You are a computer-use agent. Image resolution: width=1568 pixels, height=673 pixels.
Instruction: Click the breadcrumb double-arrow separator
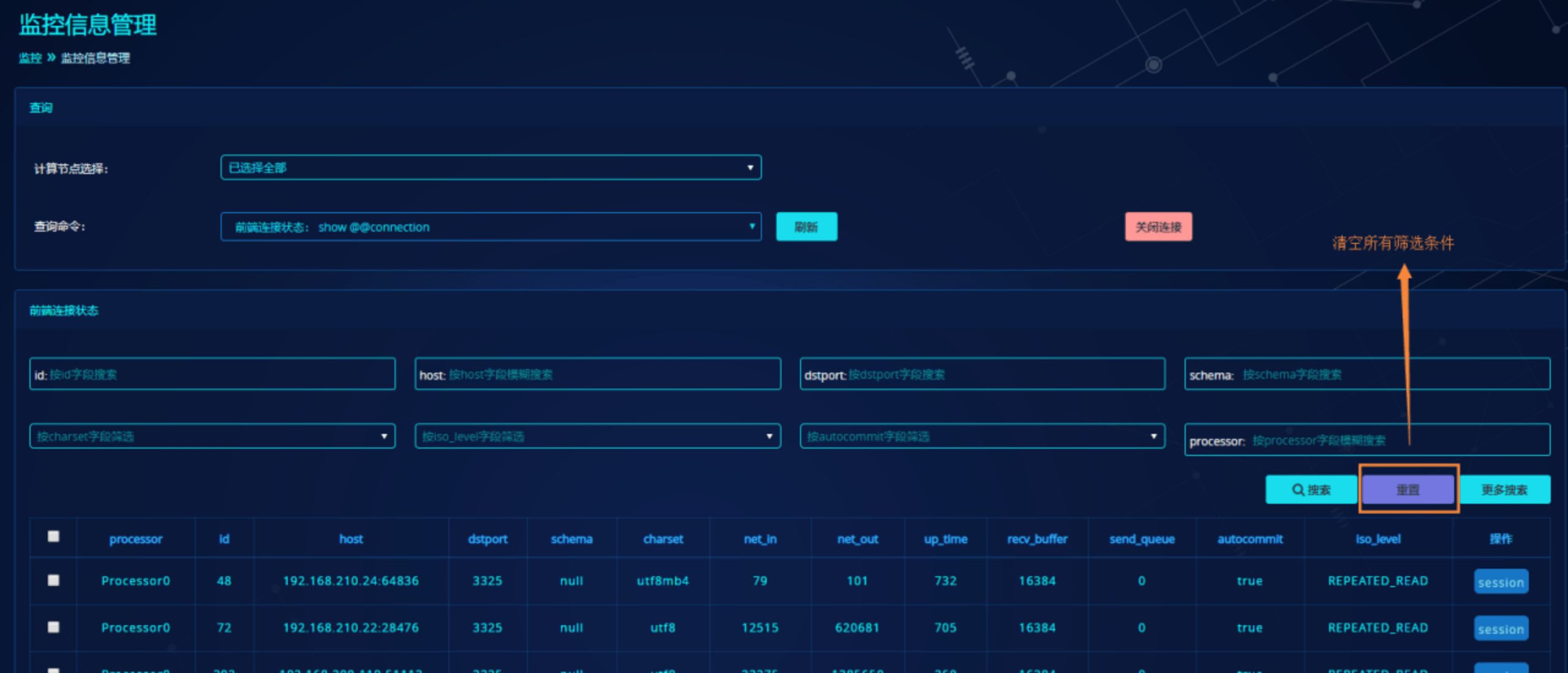pyautogui.click(x=51, y=58)
